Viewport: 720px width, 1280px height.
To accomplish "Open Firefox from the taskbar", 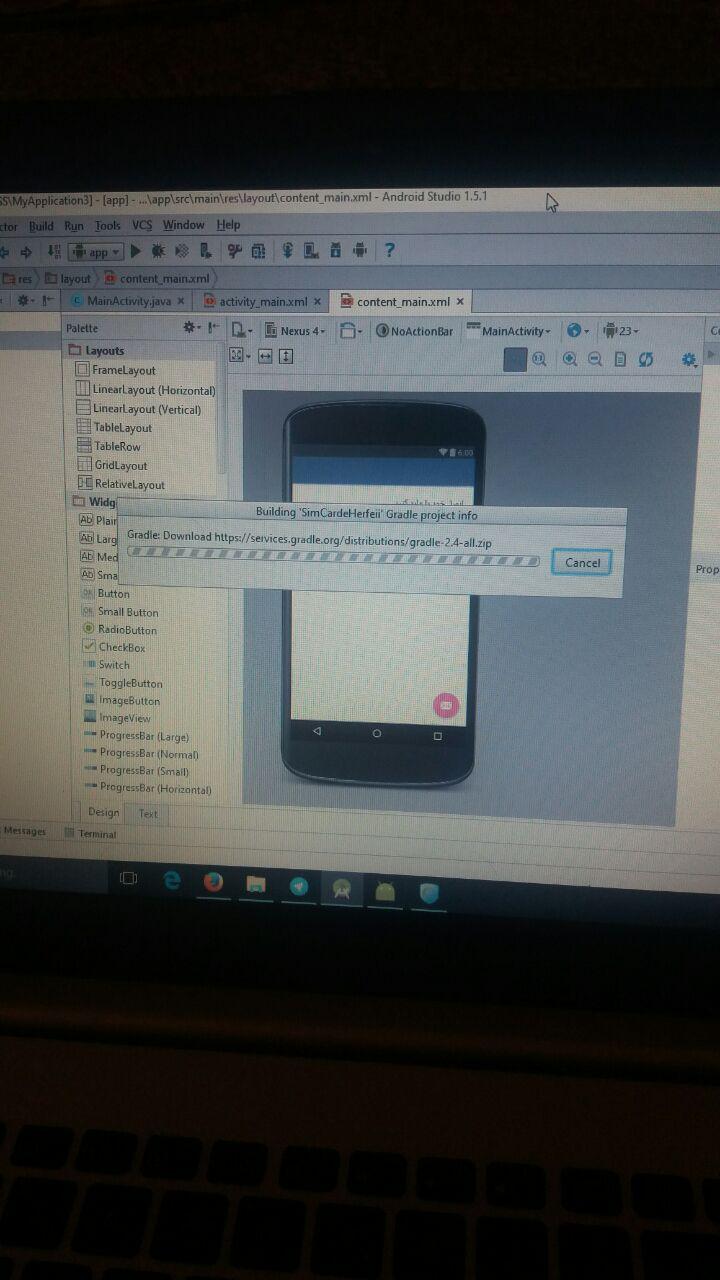I will point(213,883).
